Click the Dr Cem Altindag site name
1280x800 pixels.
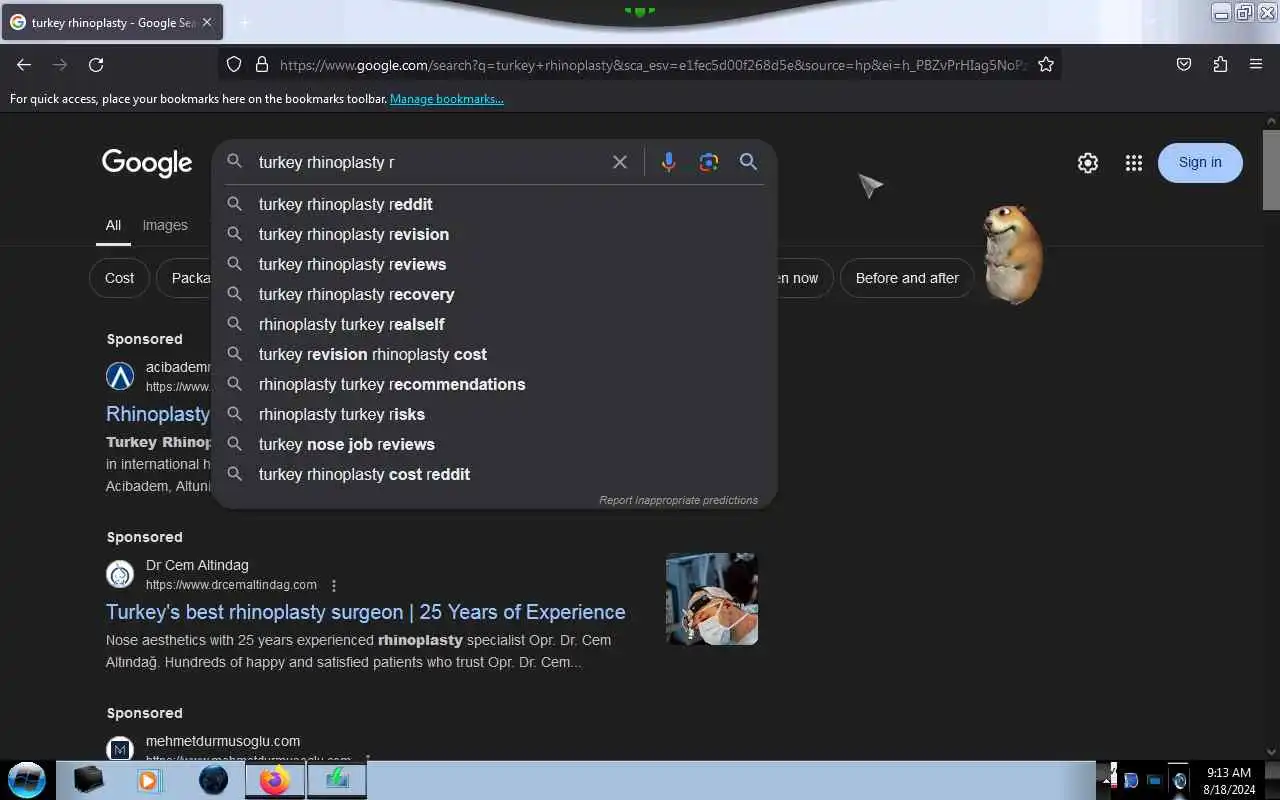click(197, 565)
